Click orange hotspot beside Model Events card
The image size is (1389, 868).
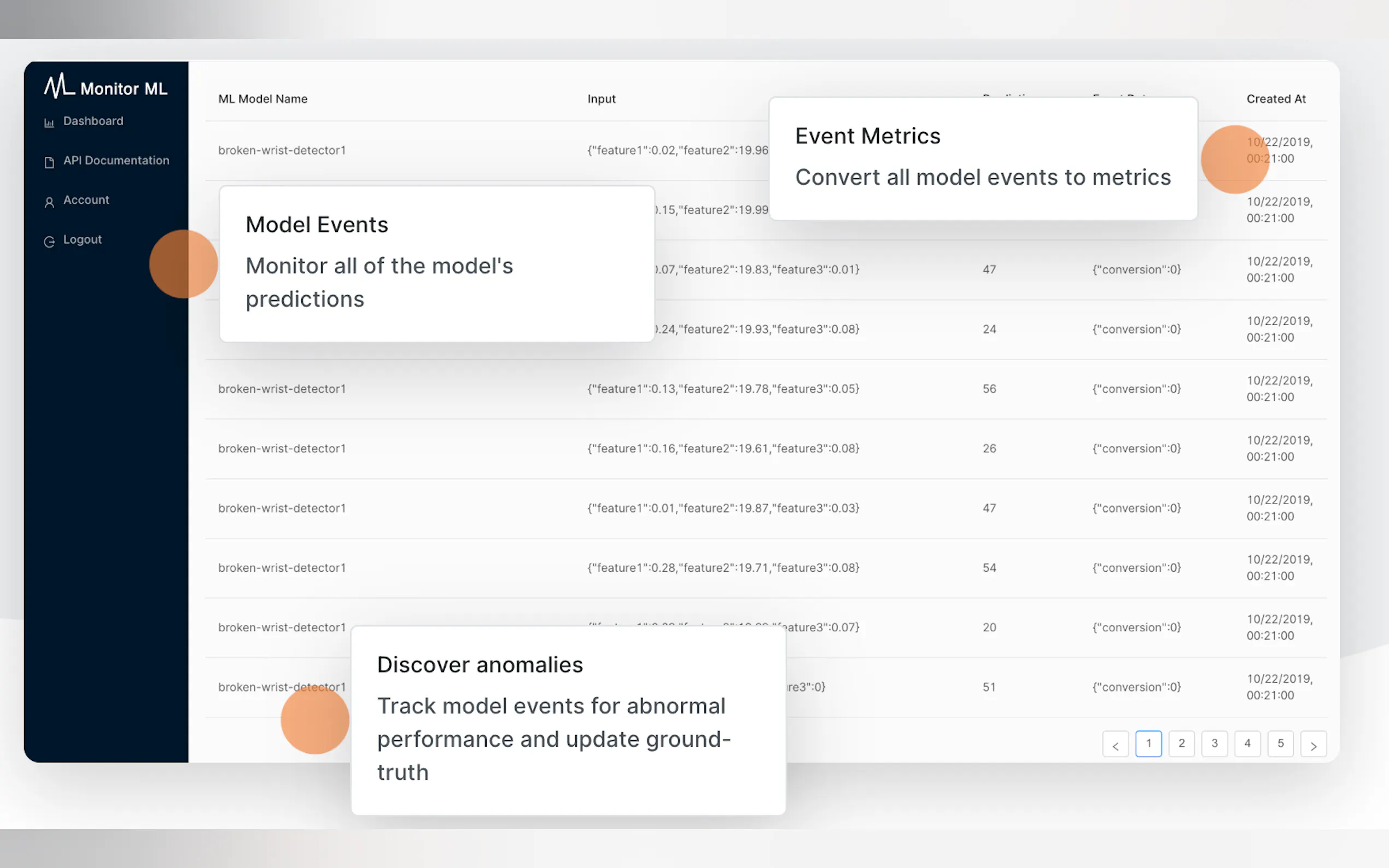click(183, 264)
